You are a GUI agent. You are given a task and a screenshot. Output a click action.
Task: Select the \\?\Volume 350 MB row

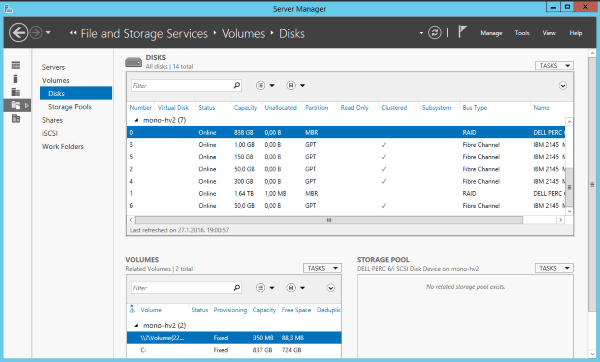234,338
